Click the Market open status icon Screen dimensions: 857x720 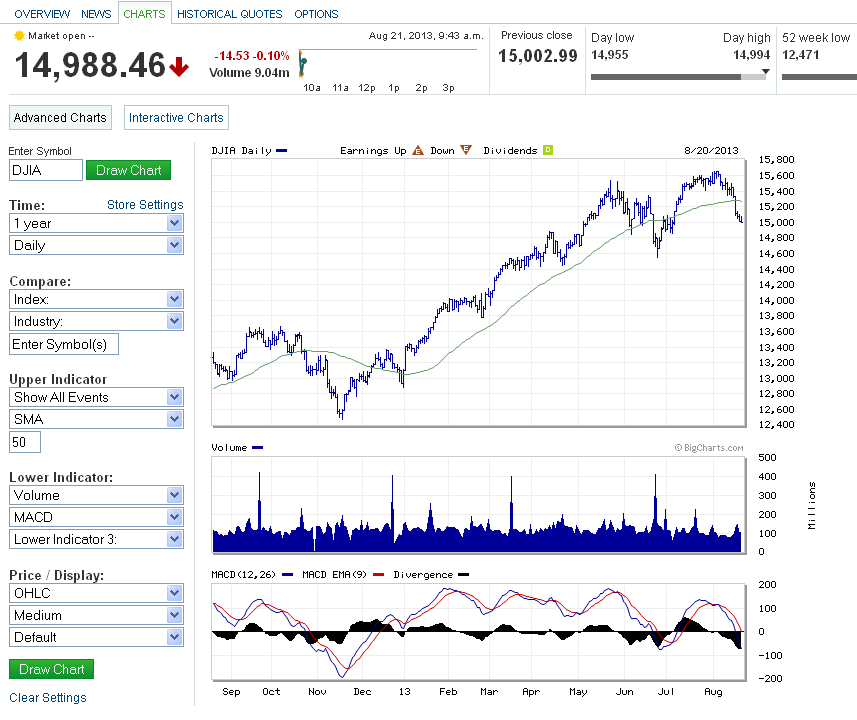(18, 37)
